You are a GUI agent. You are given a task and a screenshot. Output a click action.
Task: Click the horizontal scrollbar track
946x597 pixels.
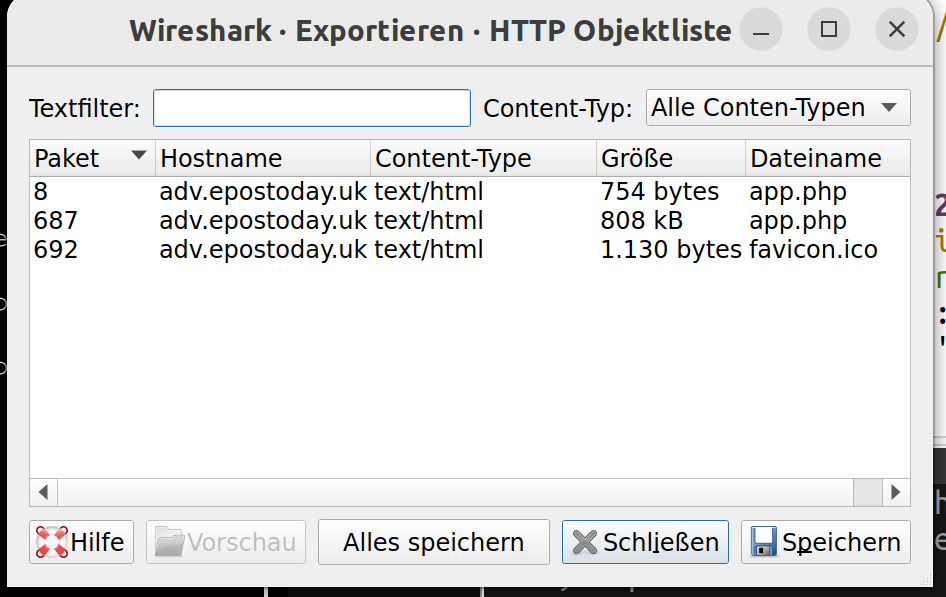tap(450, 492)
